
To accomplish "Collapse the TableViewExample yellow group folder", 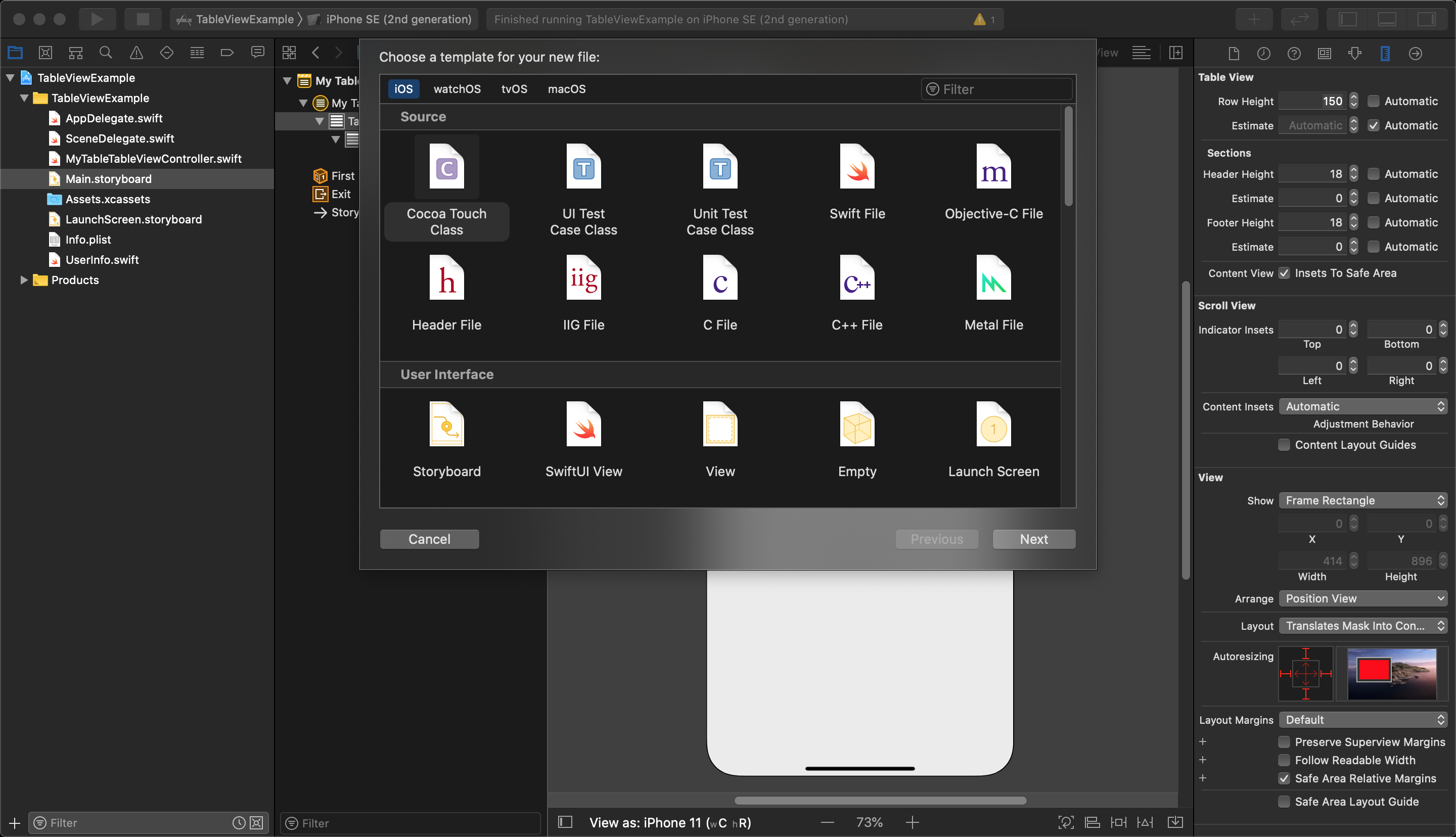I will click(x=24, y=98).
